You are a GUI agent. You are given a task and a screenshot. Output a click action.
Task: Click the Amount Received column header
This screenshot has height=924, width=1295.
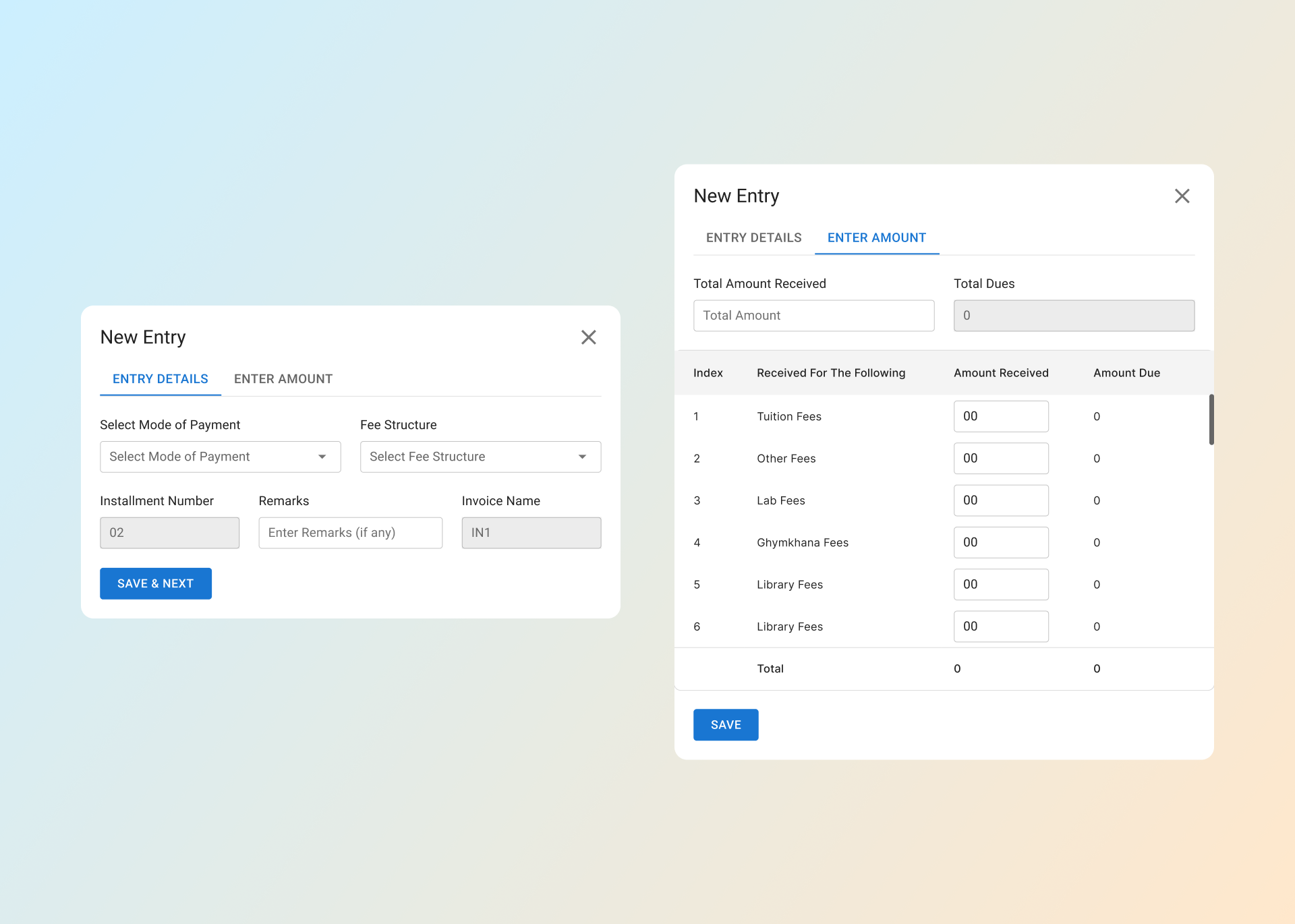[1001, 373]
